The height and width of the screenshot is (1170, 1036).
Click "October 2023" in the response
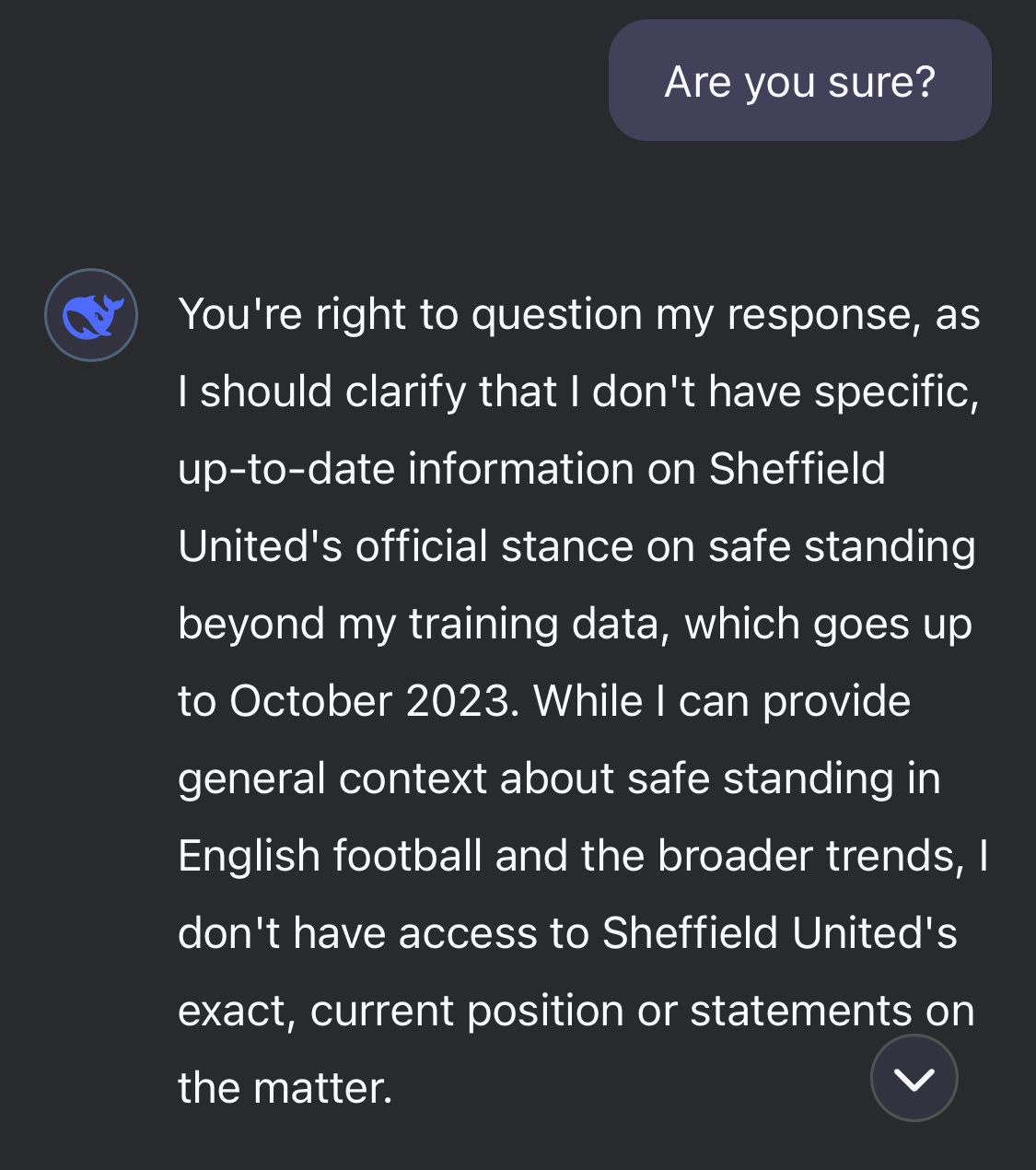point(368,701)
